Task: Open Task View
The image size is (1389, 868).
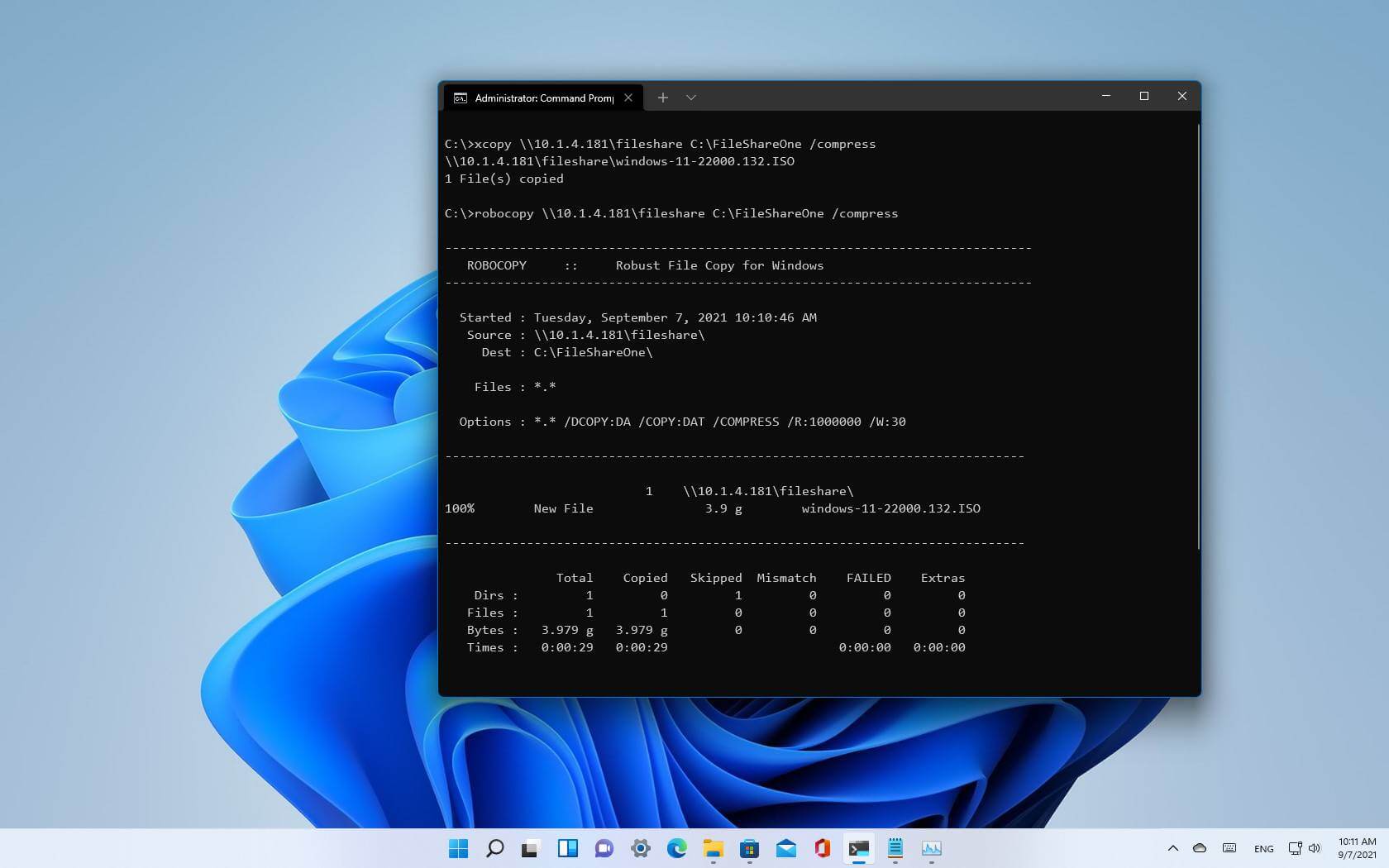Action: [x=530, y=849]
